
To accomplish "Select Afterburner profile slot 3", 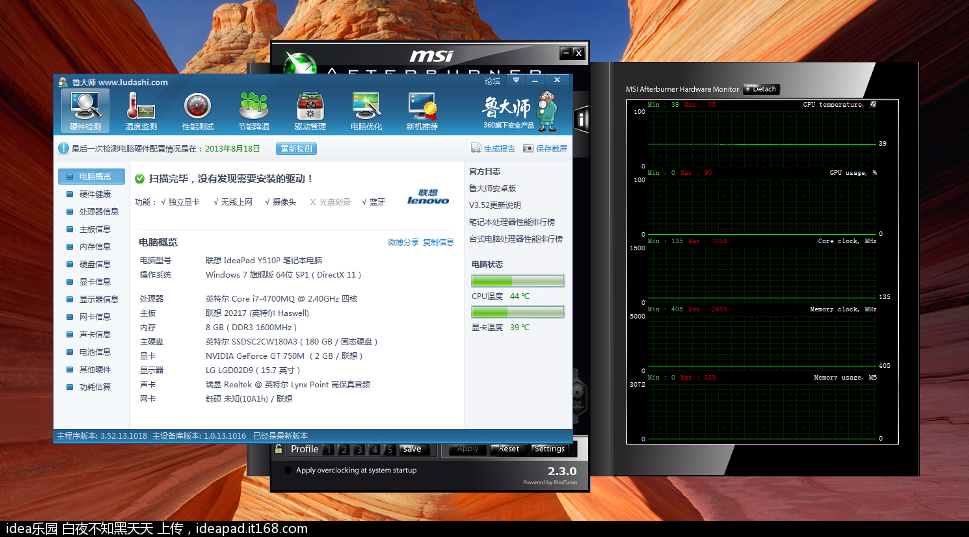I will 359,450.
